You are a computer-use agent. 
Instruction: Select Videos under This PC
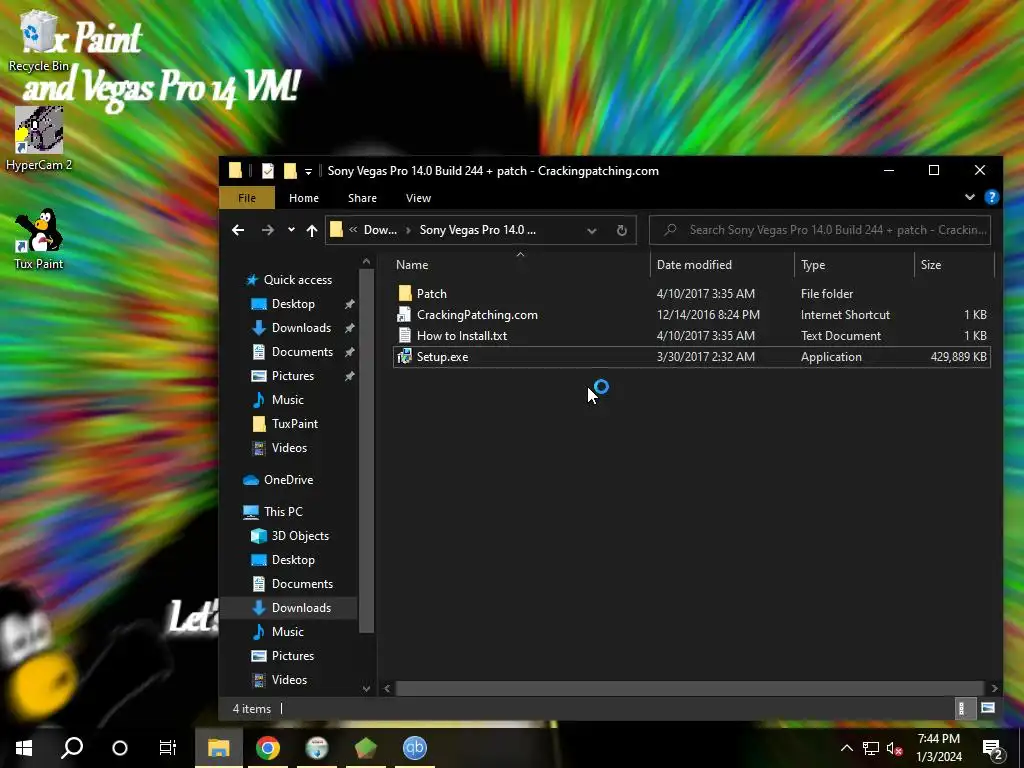[289, 680]
